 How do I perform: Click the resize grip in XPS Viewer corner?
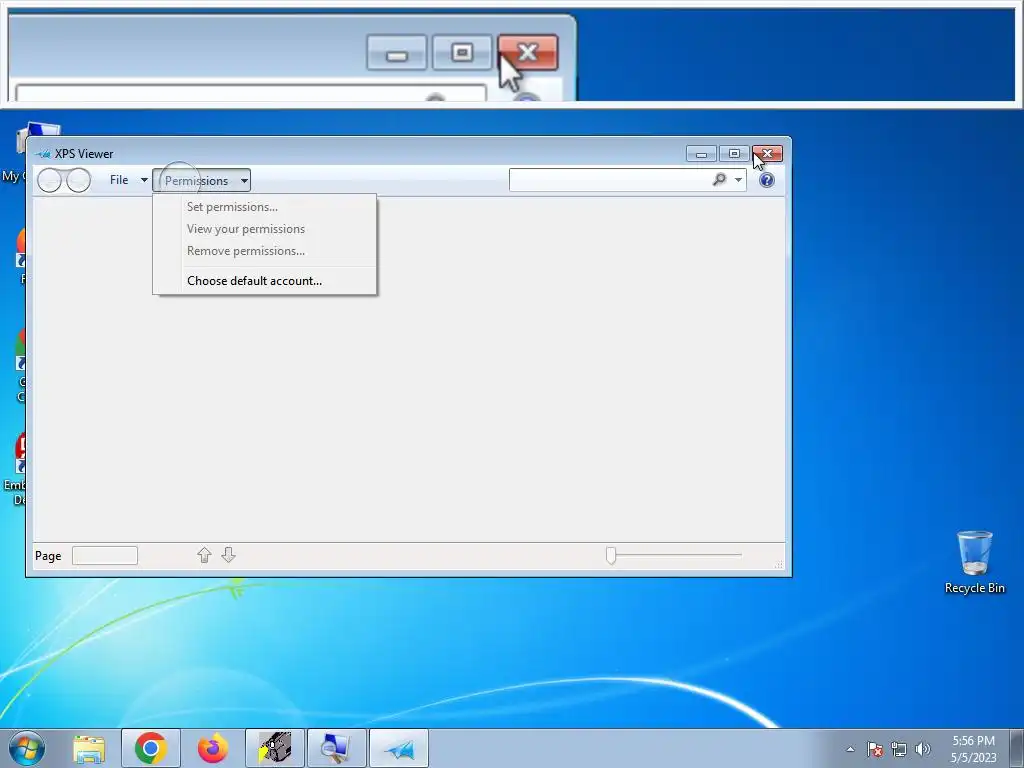pyautogui.click(x=778, y=564)
